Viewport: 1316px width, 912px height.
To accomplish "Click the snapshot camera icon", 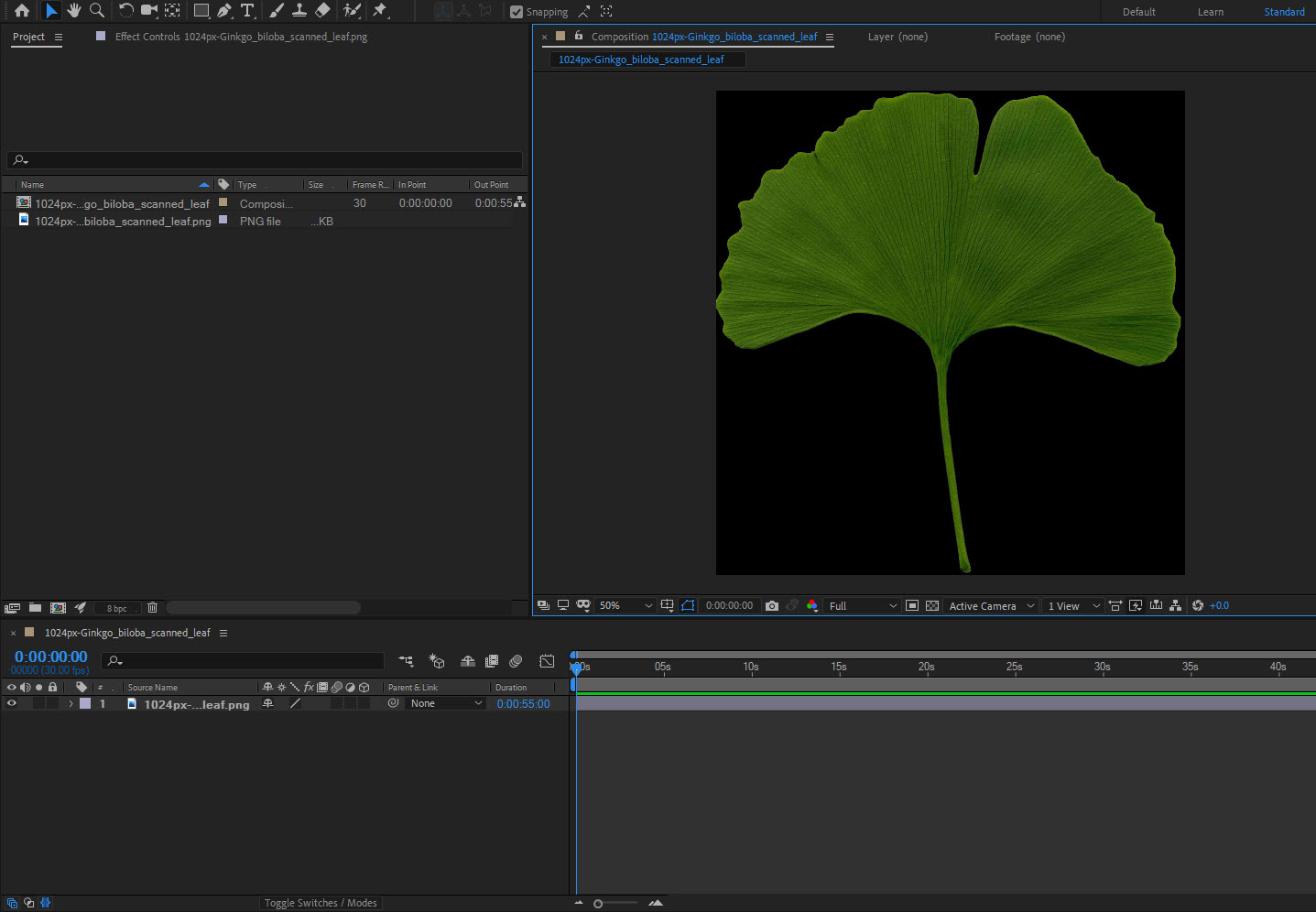I will pos(772,606).
